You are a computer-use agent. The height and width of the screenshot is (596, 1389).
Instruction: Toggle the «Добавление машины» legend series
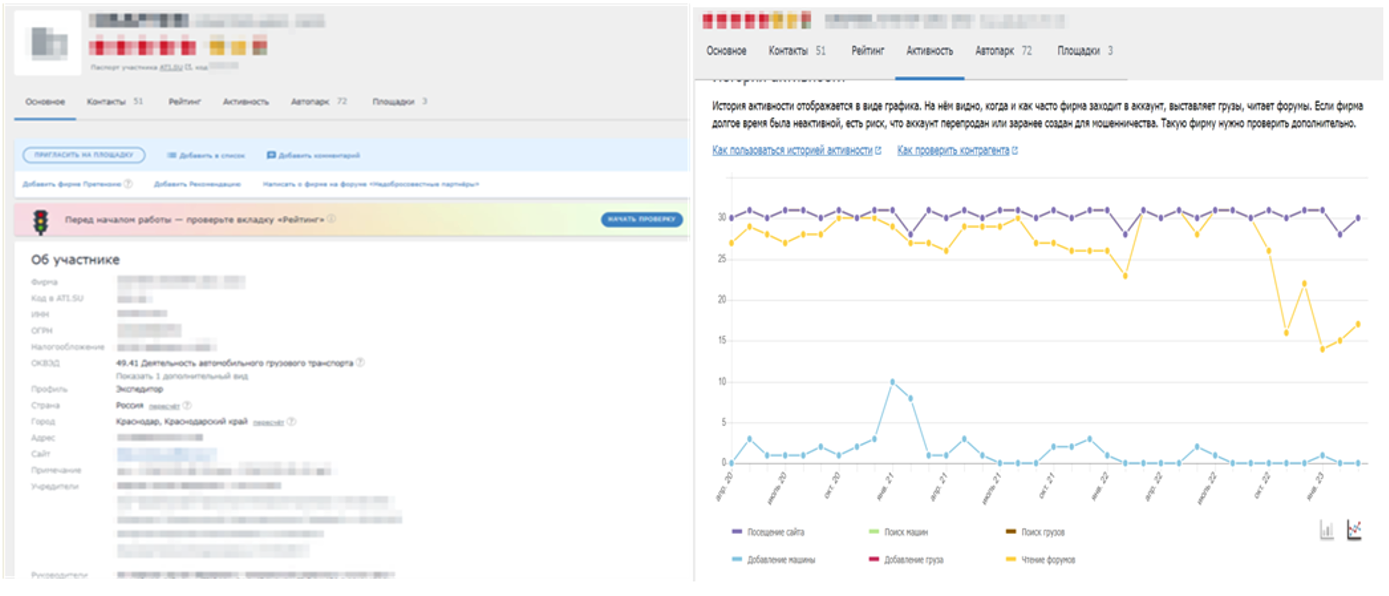click(775, 560)
